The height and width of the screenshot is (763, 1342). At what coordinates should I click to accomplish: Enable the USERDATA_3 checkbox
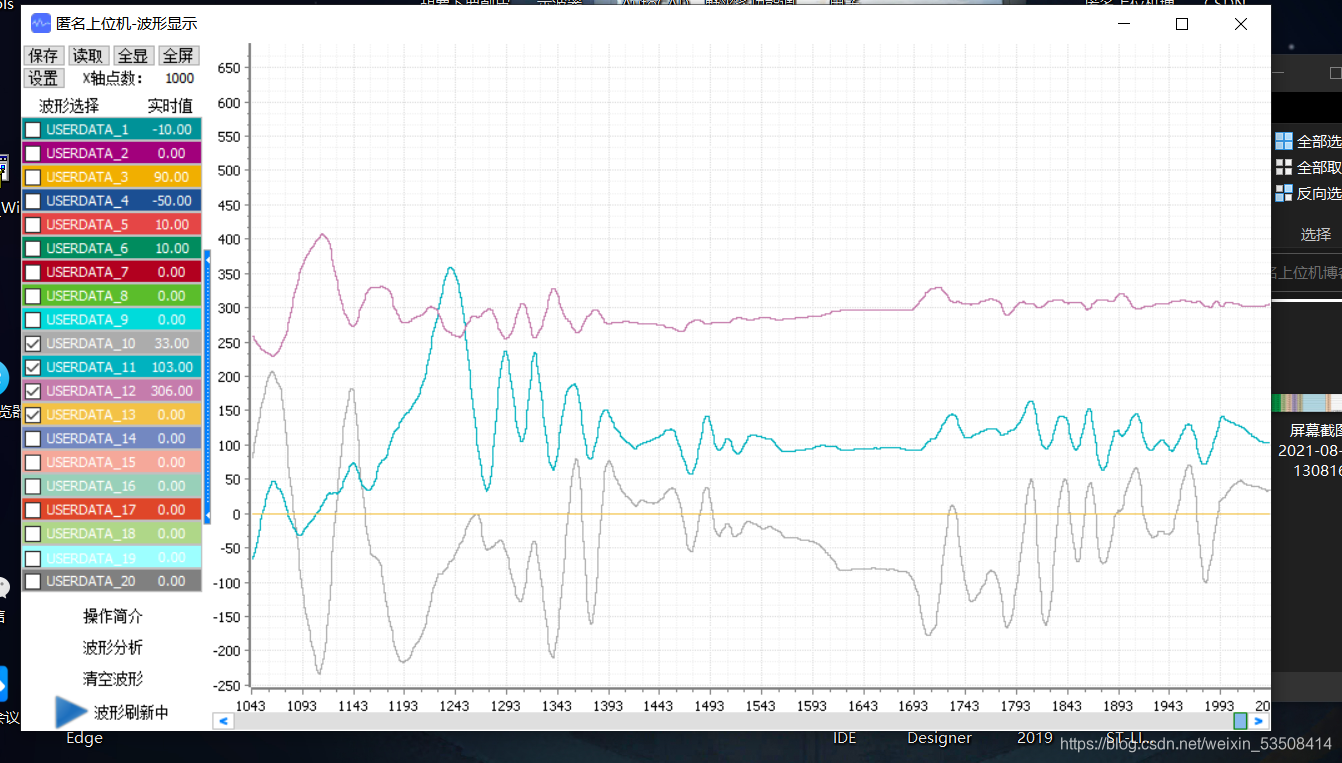(33, 177)
